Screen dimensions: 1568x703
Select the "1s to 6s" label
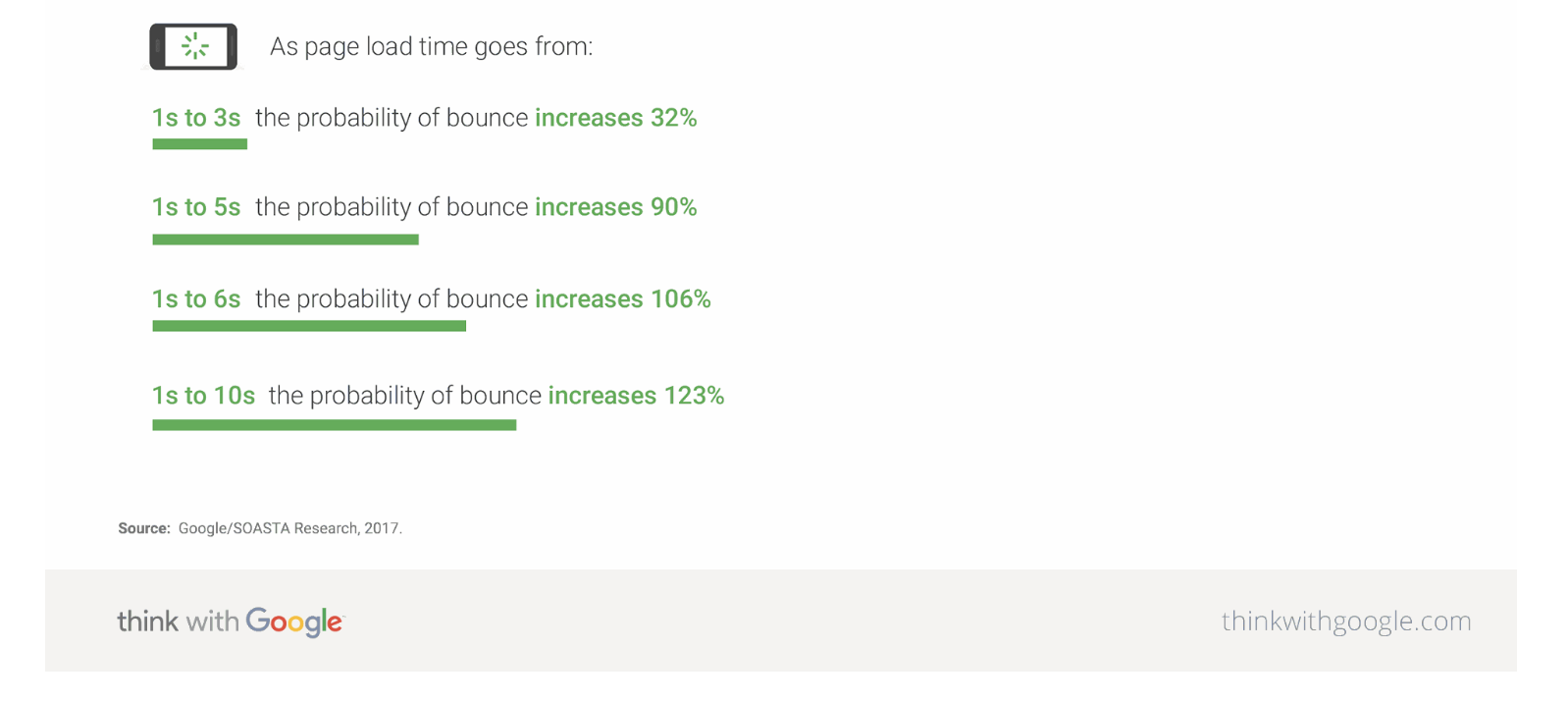coord(196,298)
